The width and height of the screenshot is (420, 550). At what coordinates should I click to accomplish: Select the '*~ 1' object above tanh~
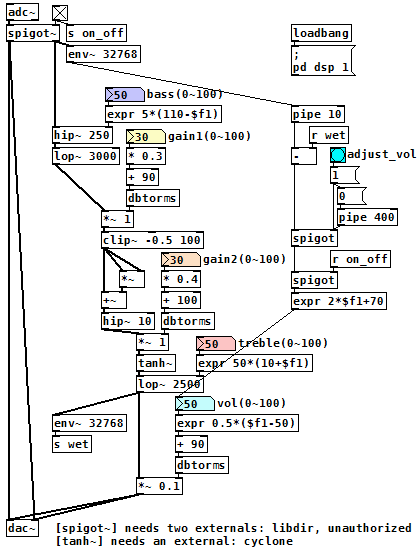153,342
